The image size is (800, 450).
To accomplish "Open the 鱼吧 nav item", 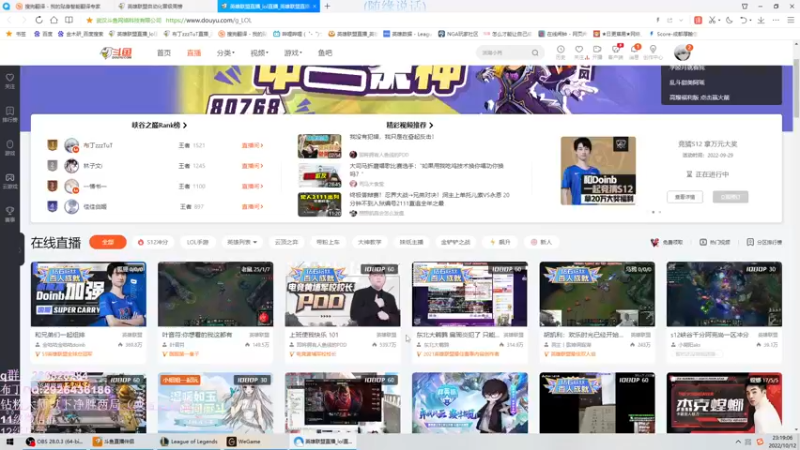I will point(325,53).
